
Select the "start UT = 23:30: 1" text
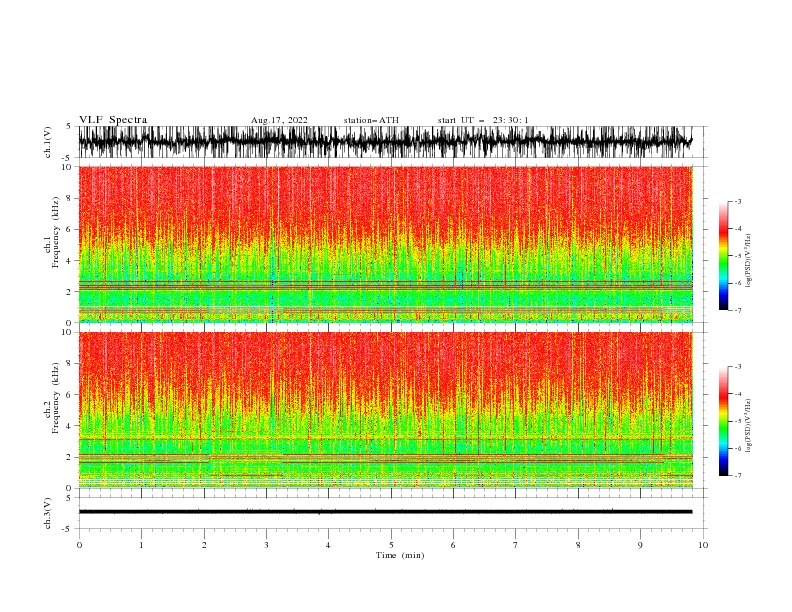(x=483, y=120)
